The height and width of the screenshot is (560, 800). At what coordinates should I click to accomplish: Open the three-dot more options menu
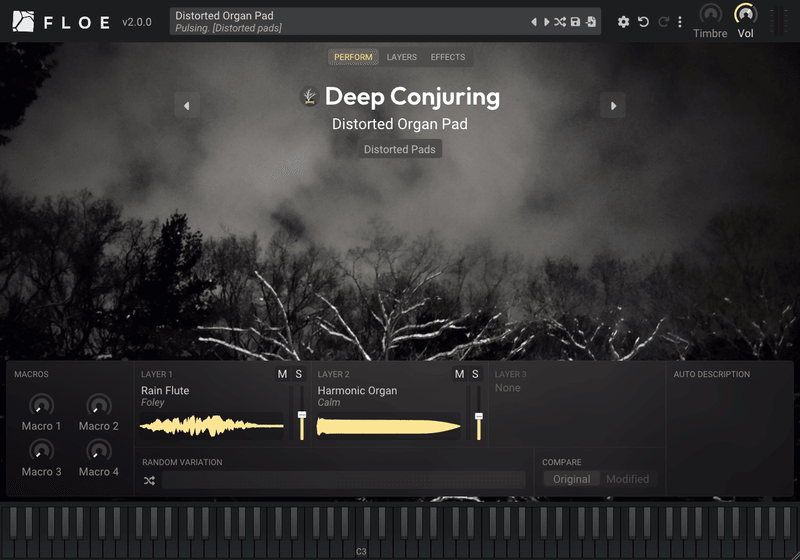tap(680, 22)
